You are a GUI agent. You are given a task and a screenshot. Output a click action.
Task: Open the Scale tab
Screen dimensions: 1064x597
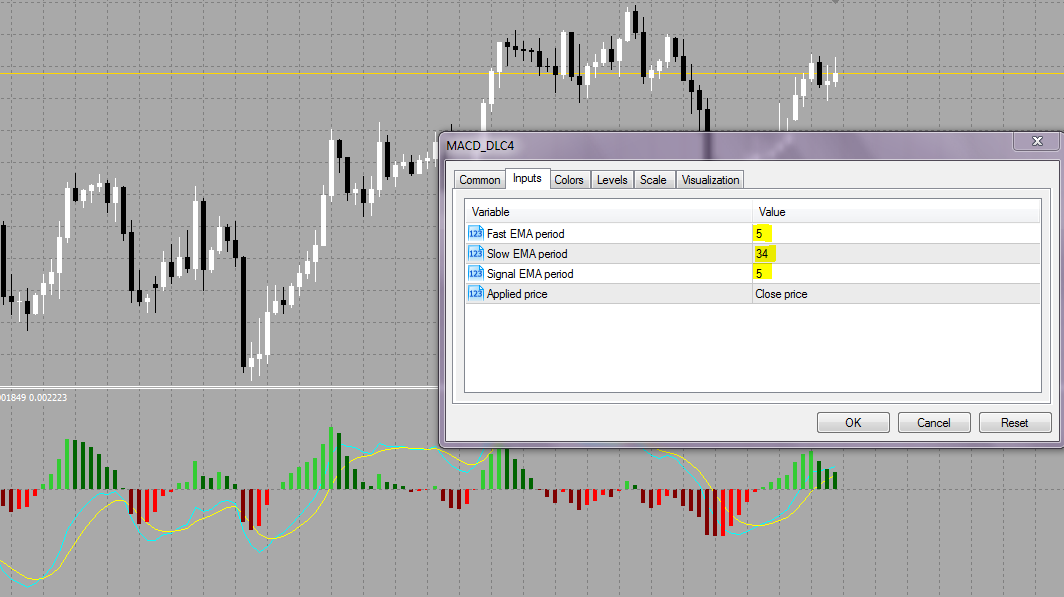coord(654,180)
